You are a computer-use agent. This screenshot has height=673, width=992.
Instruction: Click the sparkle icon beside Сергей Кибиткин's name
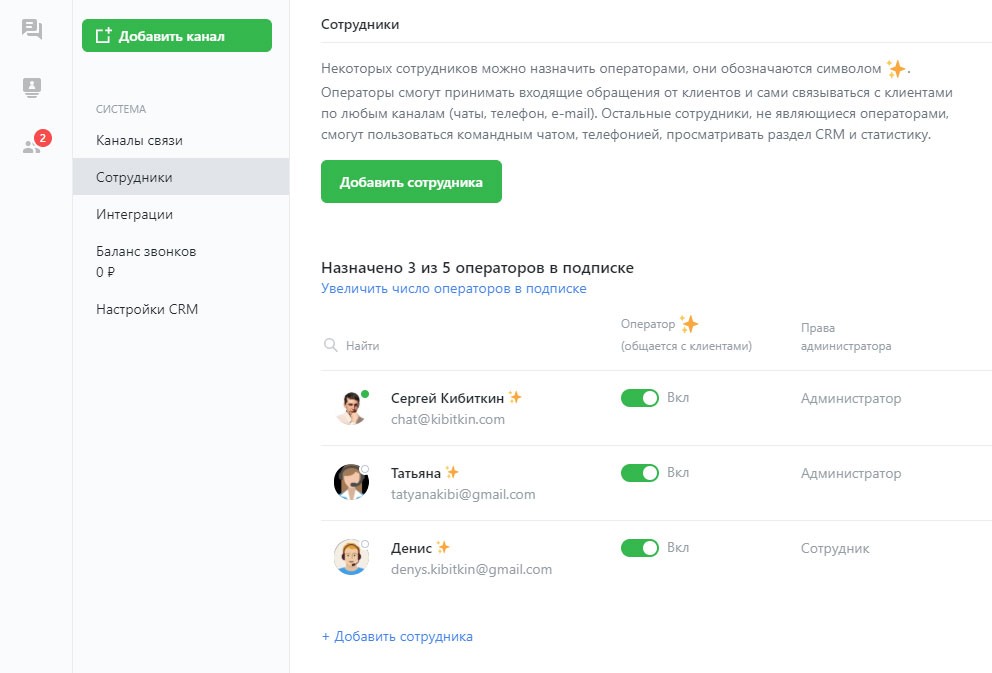(x=515, y=397)
